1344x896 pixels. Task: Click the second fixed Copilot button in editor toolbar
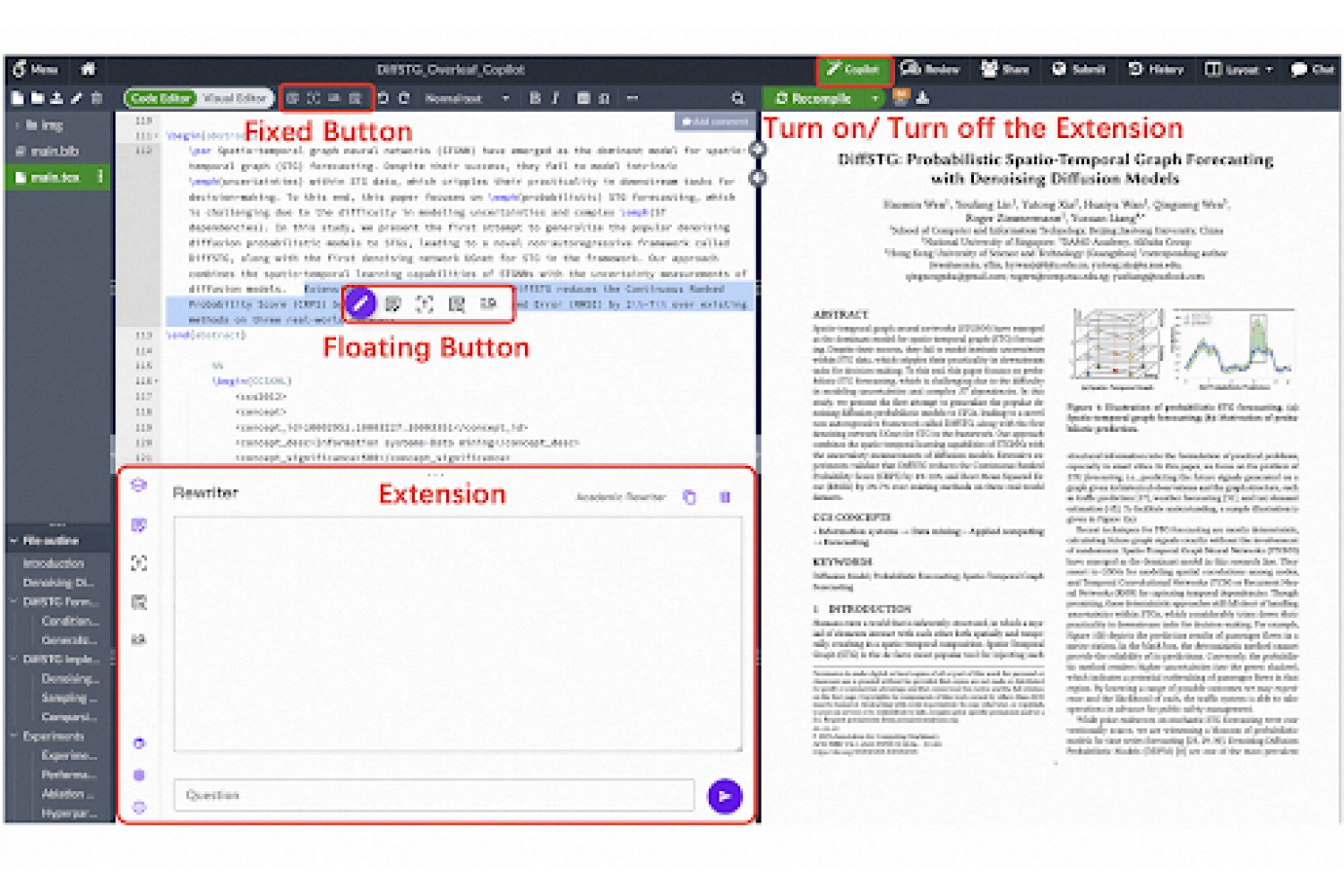coord(313,98)
